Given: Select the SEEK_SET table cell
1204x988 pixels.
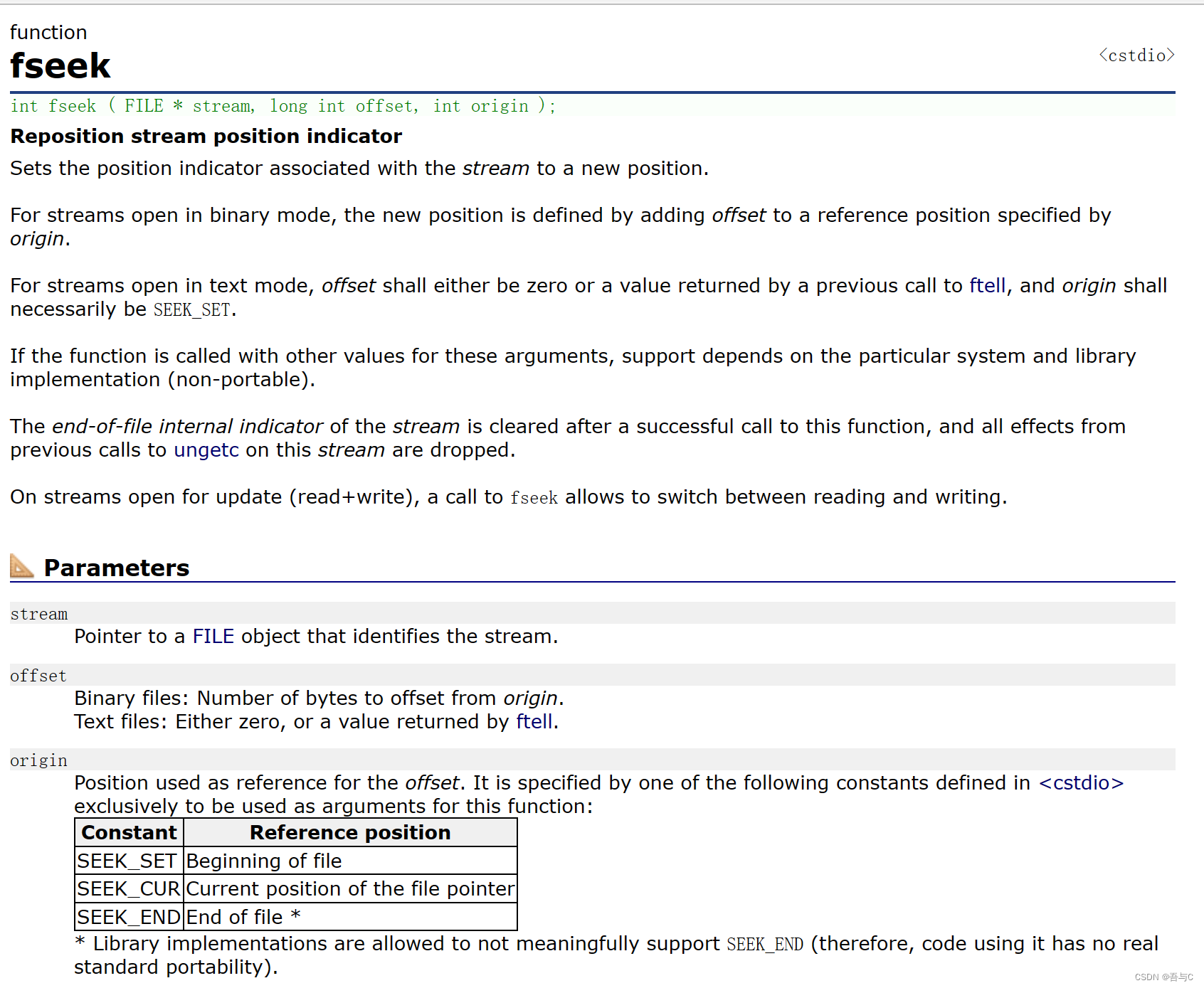Looking at the screenshot, I should [130, 861].
